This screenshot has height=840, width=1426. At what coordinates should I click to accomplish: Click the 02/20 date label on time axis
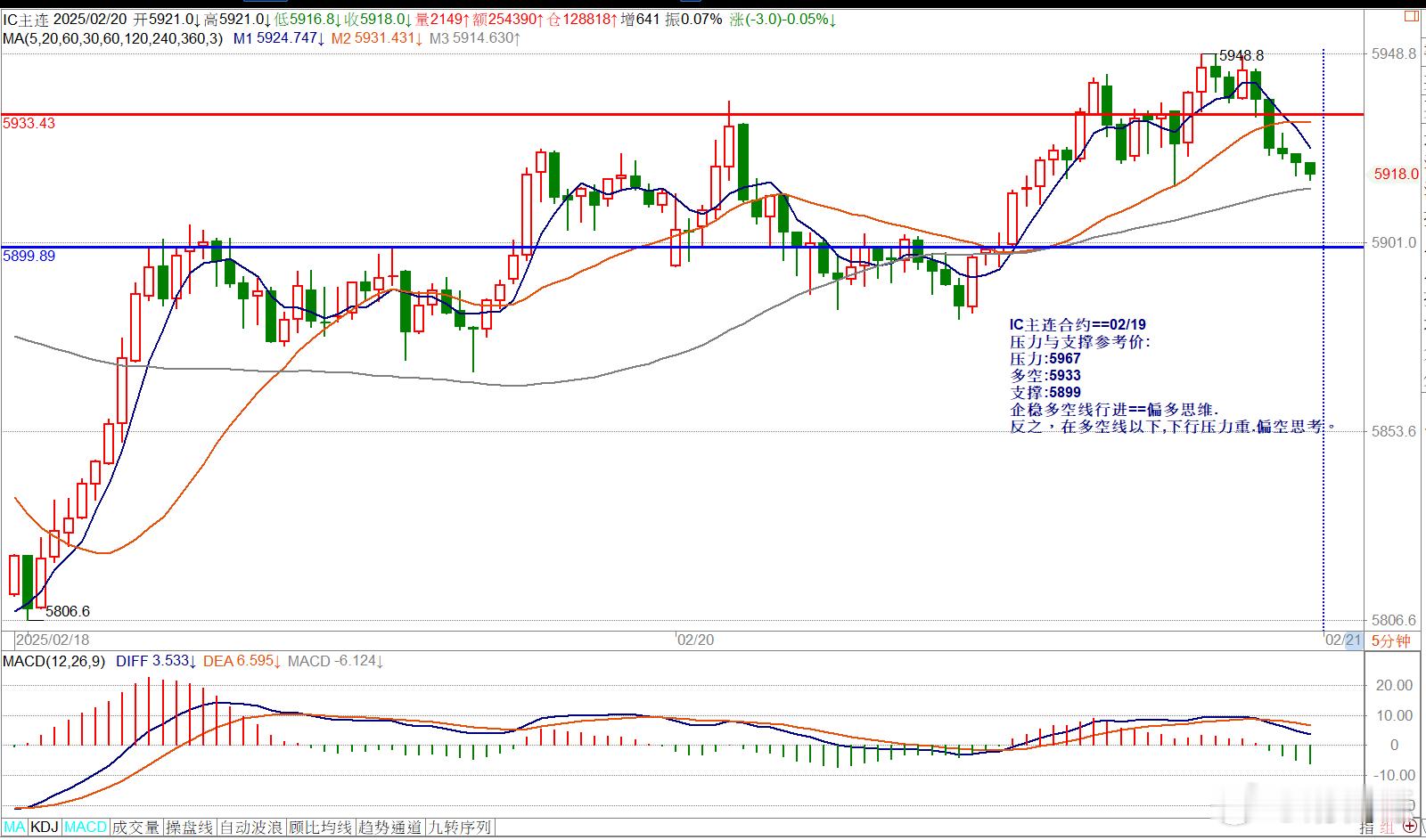pyautogui.click(x=696, y=640)
